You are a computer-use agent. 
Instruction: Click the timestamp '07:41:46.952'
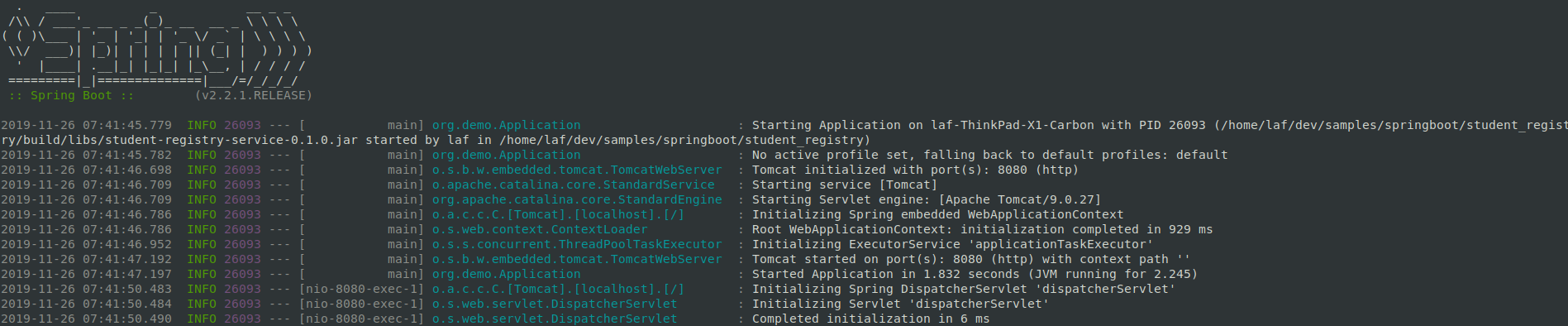(x=127, y=244)
